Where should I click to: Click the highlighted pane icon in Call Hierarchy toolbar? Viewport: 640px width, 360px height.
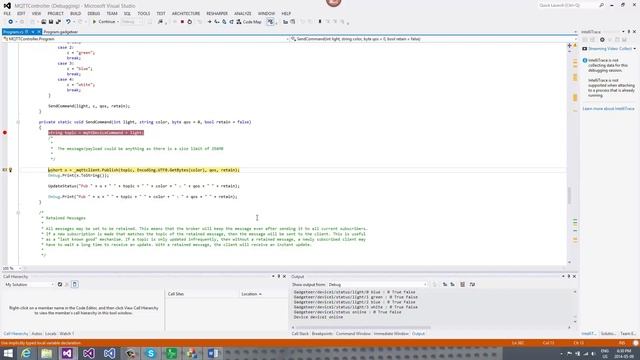(x=75, y=284)
